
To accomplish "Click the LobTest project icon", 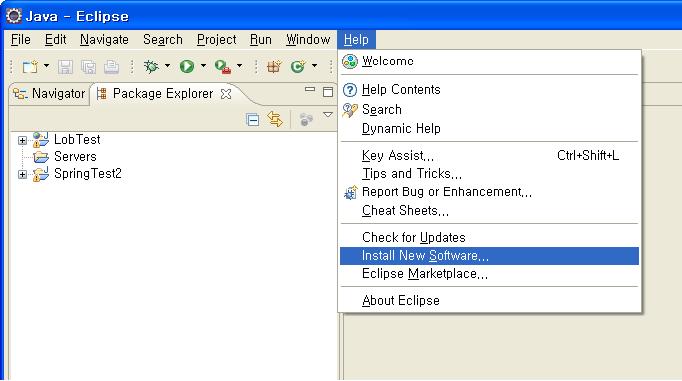I will click(41, 140).
